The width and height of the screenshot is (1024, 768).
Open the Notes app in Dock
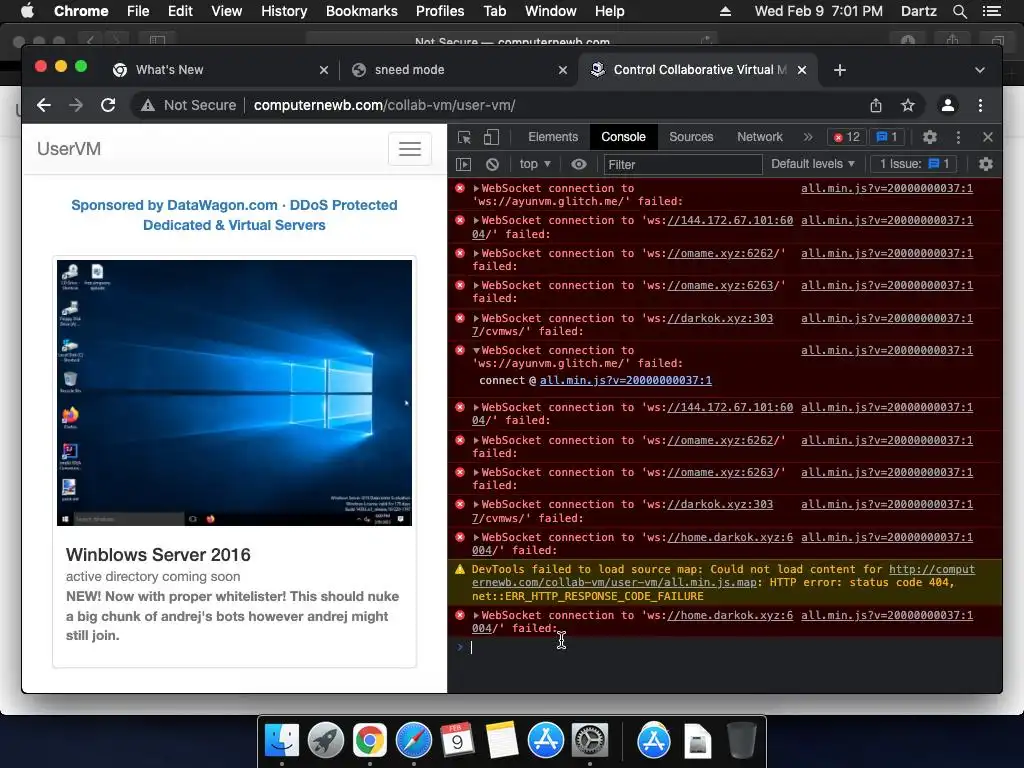point(502,741)
